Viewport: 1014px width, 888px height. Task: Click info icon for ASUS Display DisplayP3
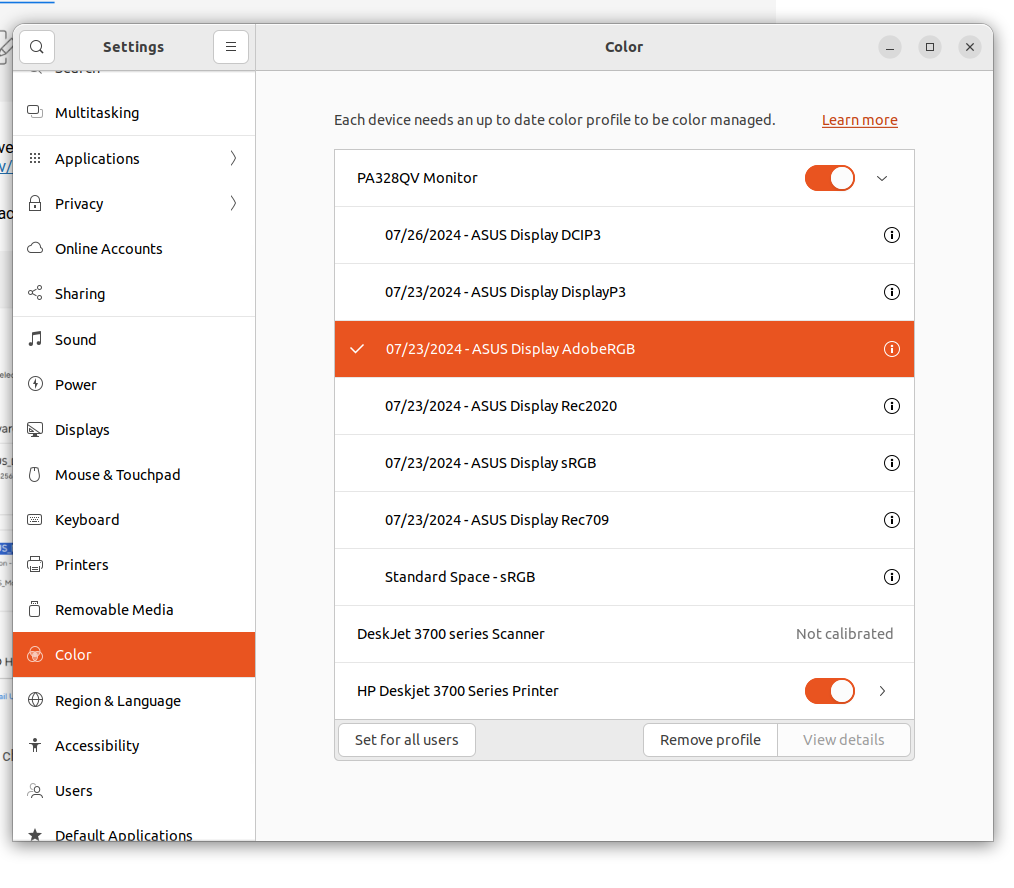click(892, 292)
